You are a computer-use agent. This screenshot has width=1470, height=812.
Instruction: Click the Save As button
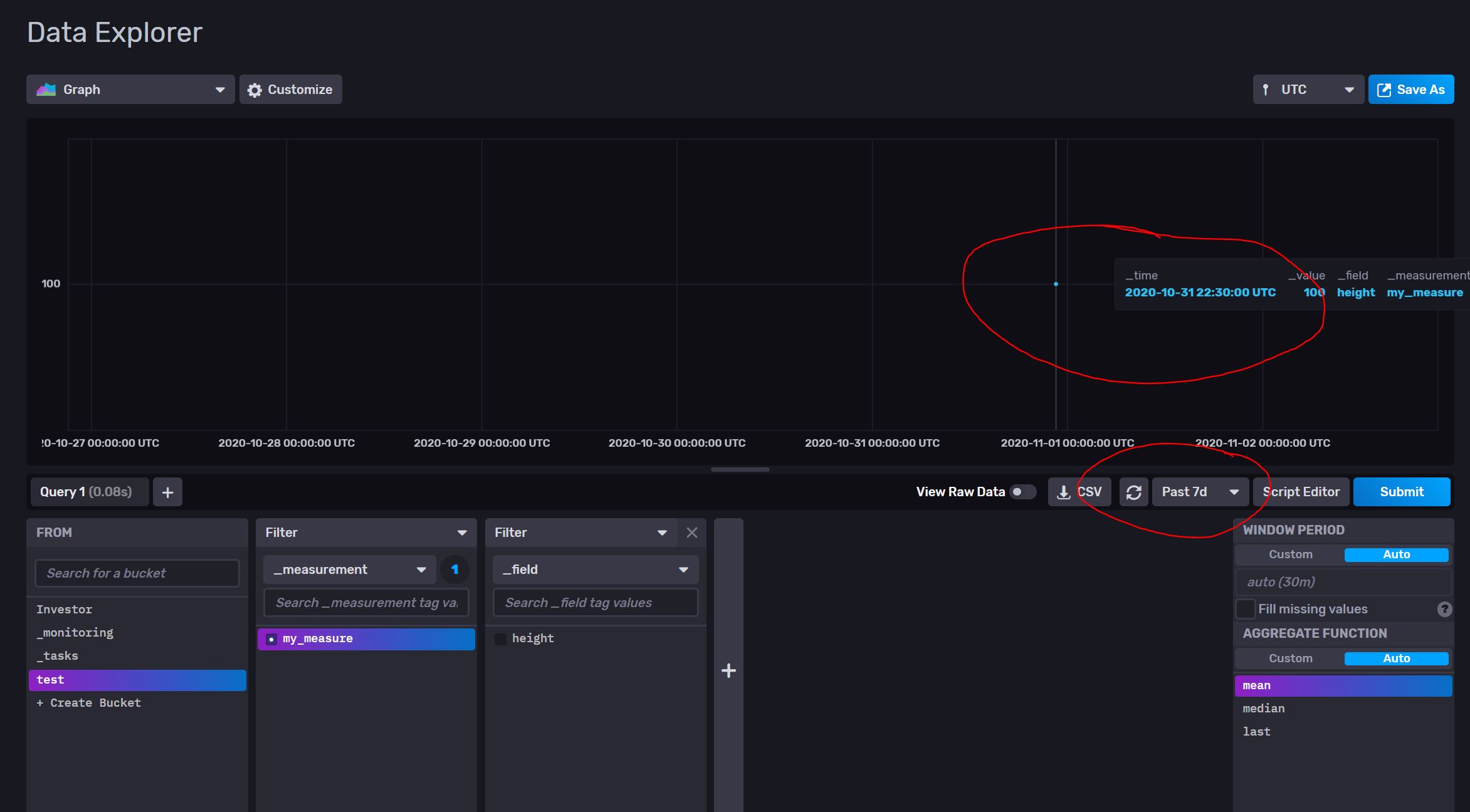(1411, 90)
